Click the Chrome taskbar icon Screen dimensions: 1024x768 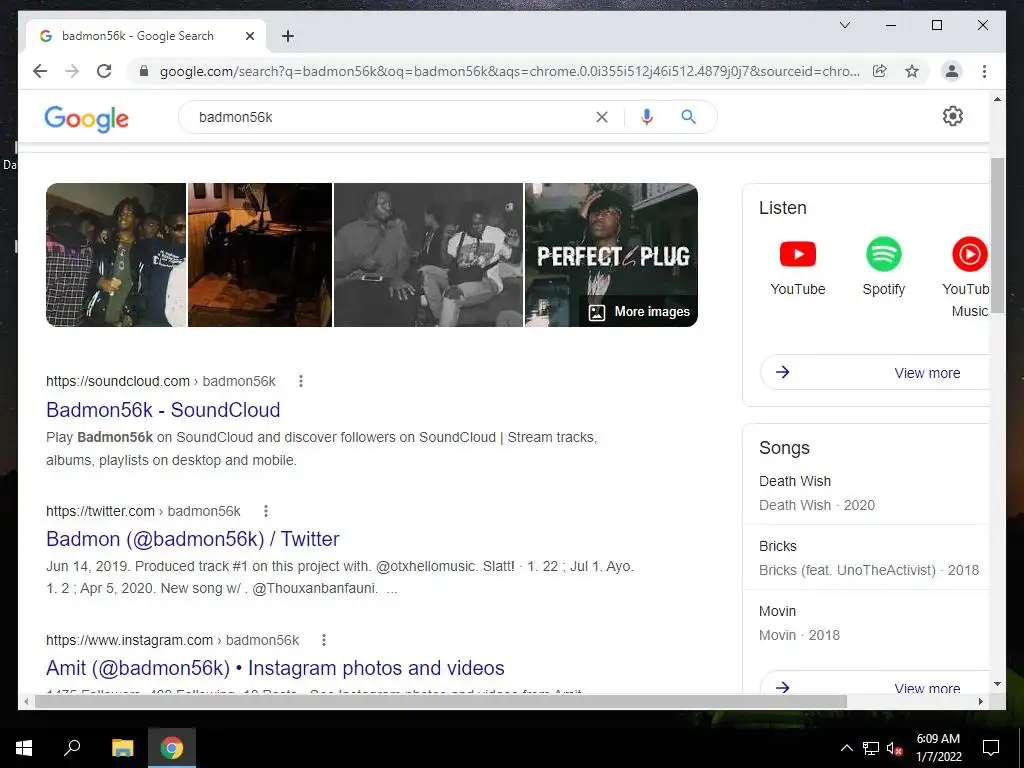[172, 748]
